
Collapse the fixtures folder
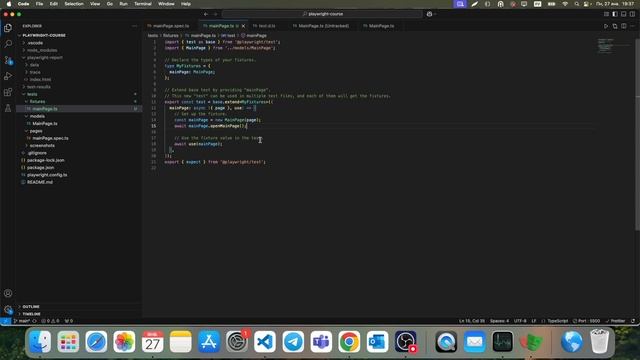pos(37,101)
